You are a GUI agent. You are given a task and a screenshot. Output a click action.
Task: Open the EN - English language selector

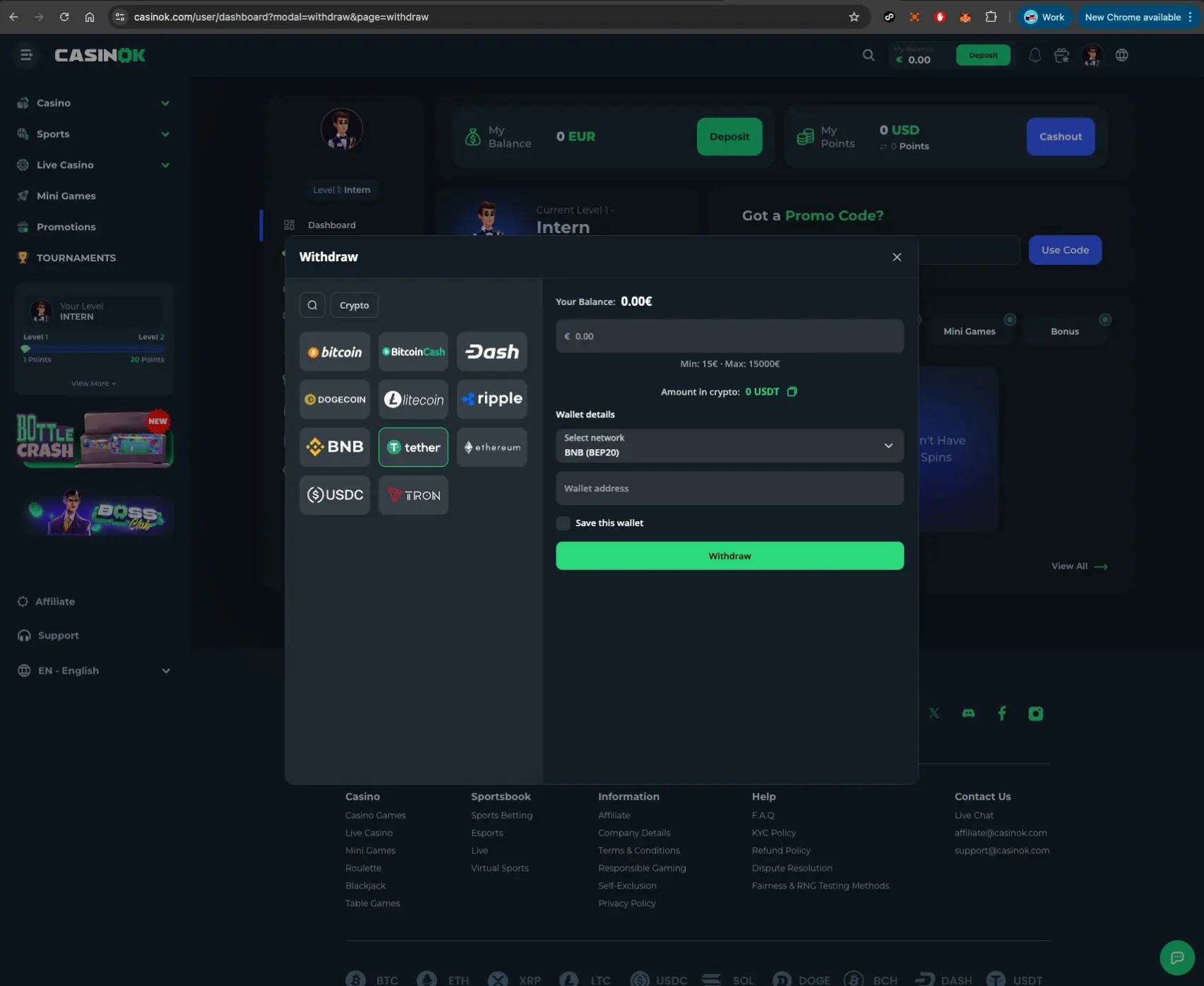click(x=94, y=671)
